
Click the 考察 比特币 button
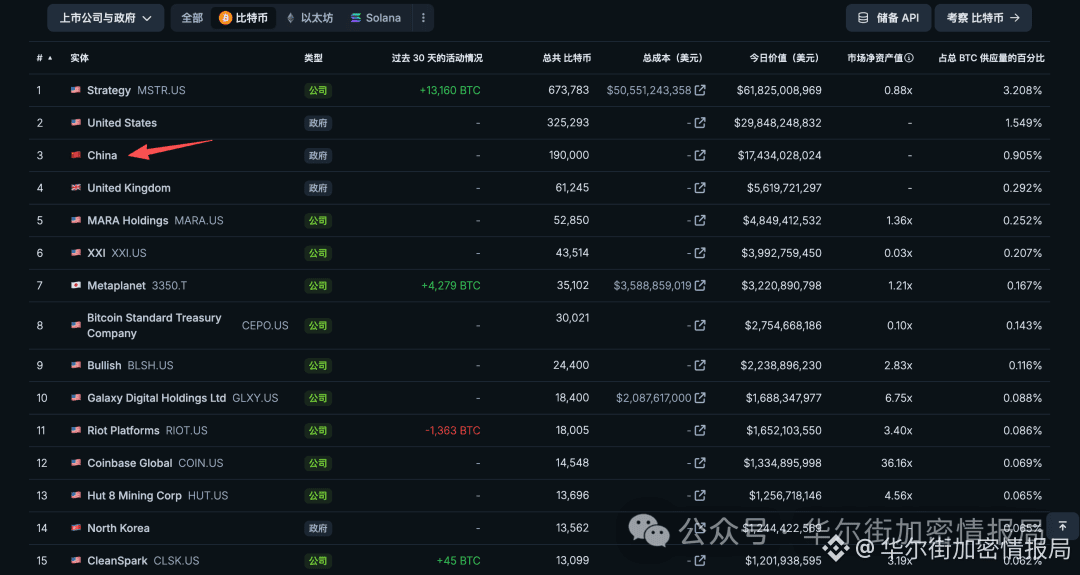983,18
